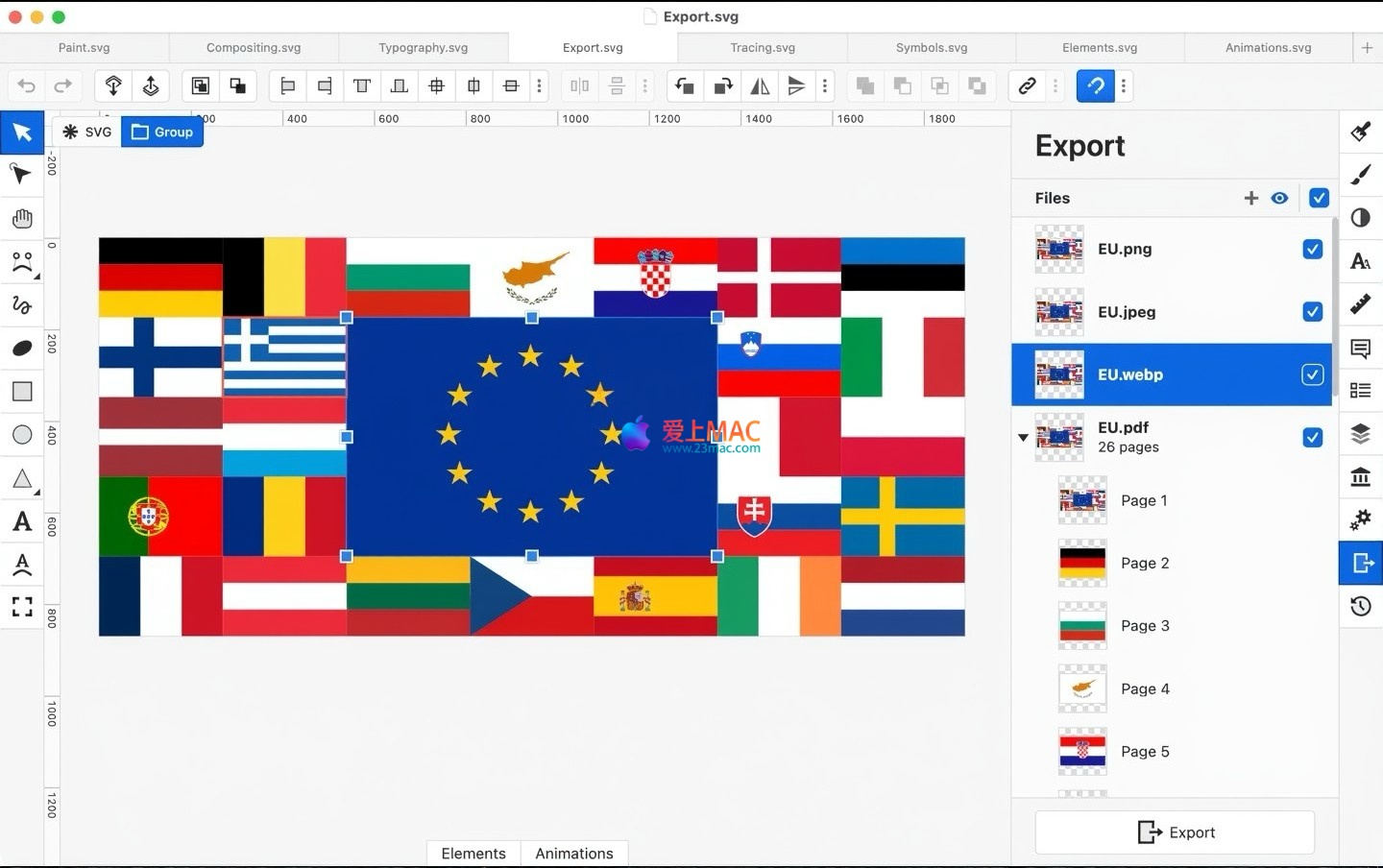Flip horizontally using the mirror icon
This screenshot has height=868, width=1383.
[x=760, y=86]
